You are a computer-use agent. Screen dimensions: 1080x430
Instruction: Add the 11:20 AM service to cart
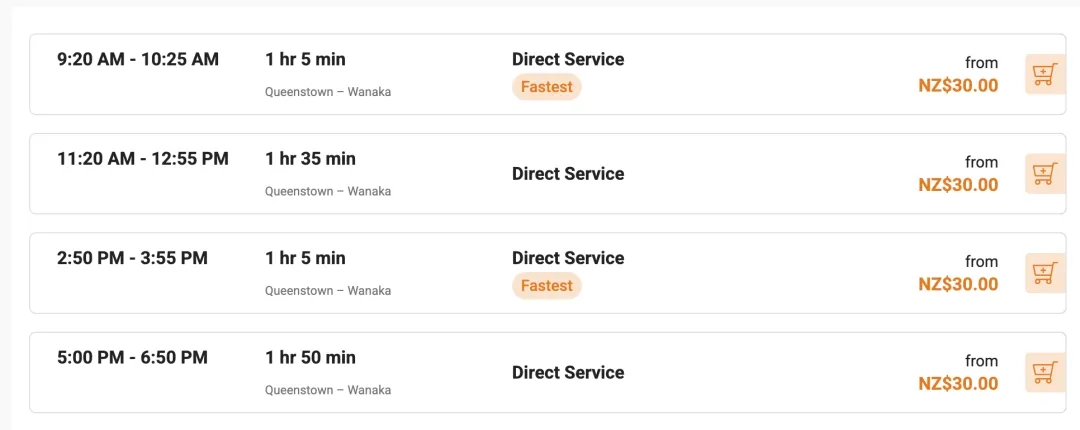point(1045,173)
